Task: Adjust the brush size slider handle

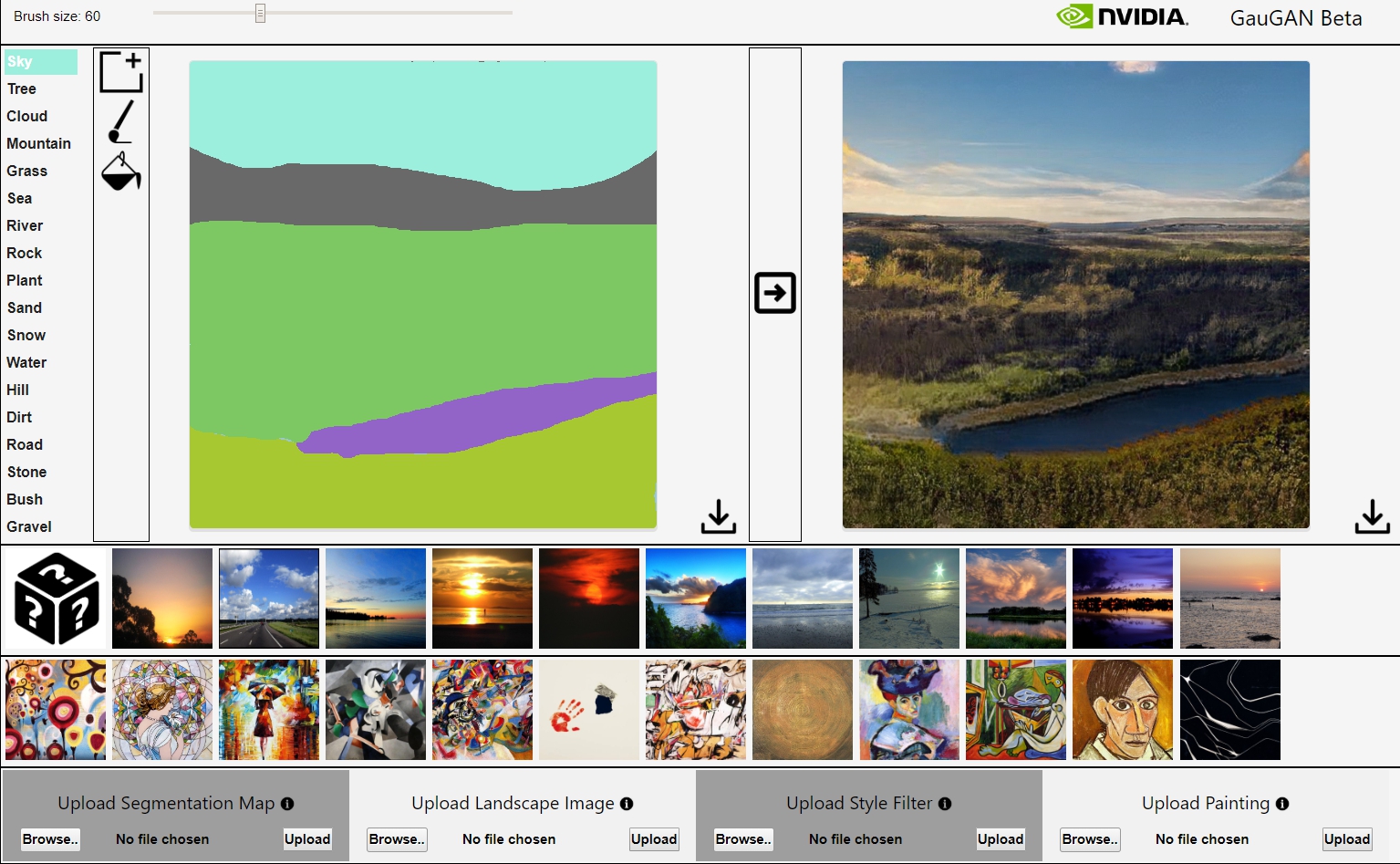Action: coord(260,13)
